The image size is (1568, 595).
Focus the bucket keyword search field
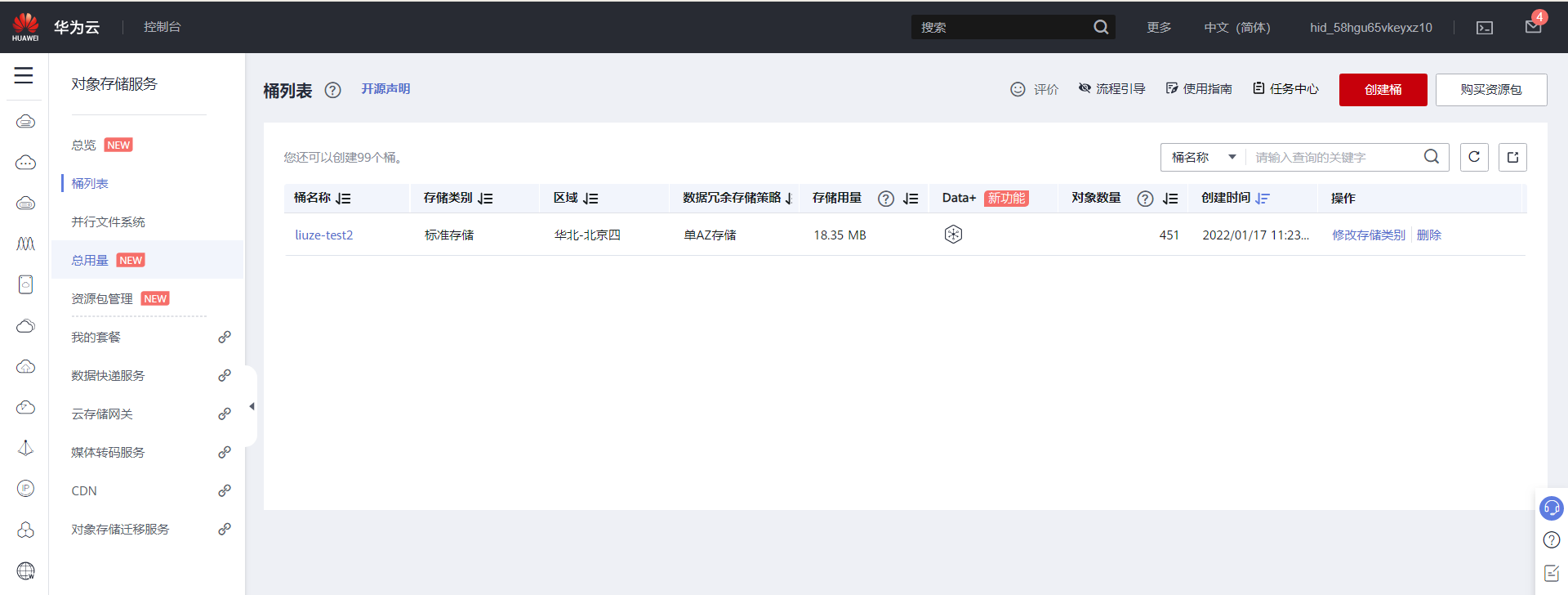point(1334,157)
